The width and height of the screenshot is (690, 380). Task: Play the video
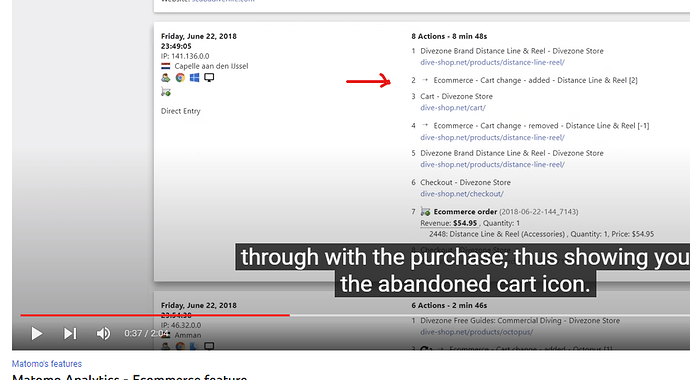[37, 333]
